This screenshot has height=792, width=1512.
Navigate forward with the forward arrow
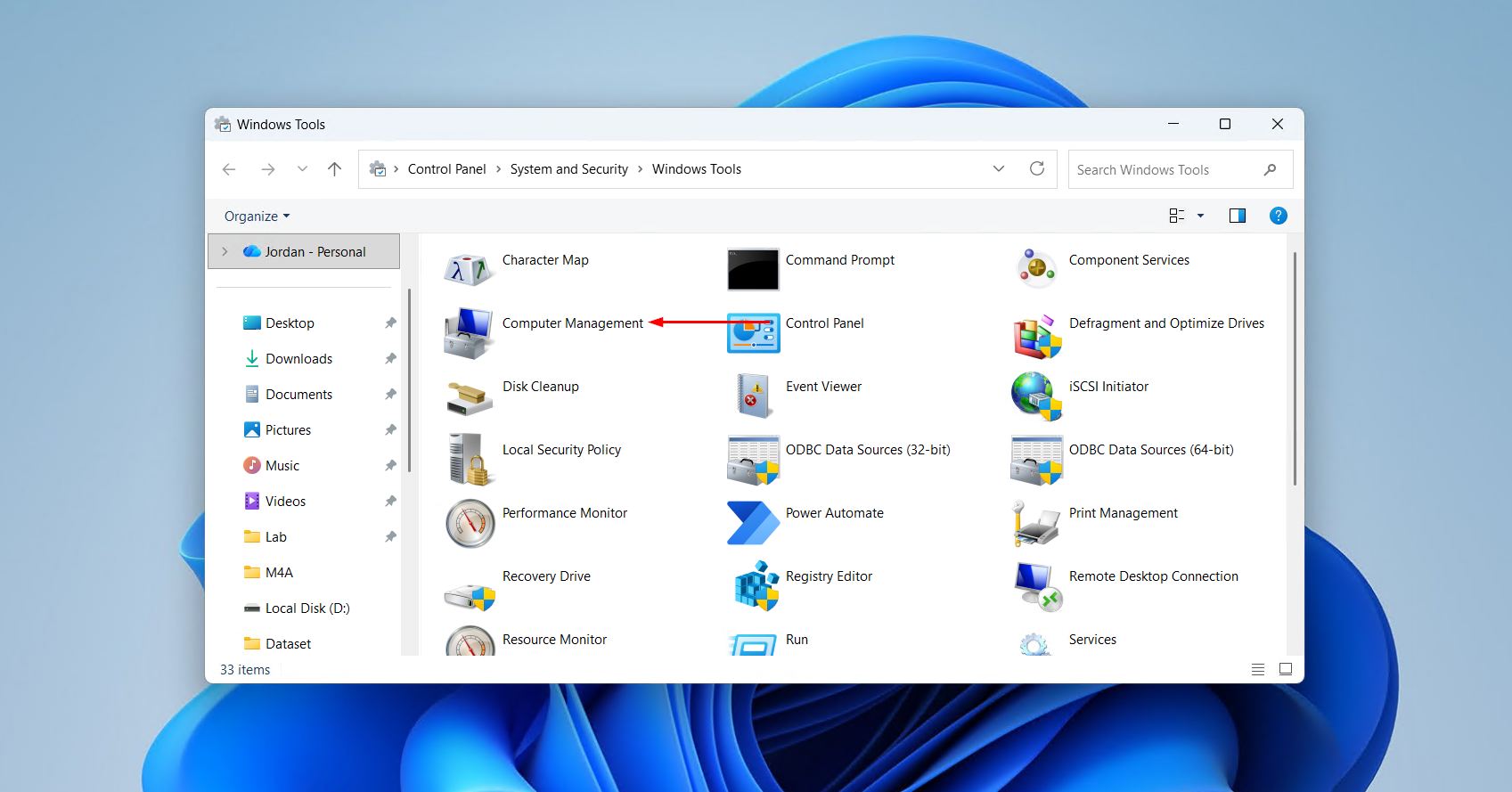tap(267, 168)
